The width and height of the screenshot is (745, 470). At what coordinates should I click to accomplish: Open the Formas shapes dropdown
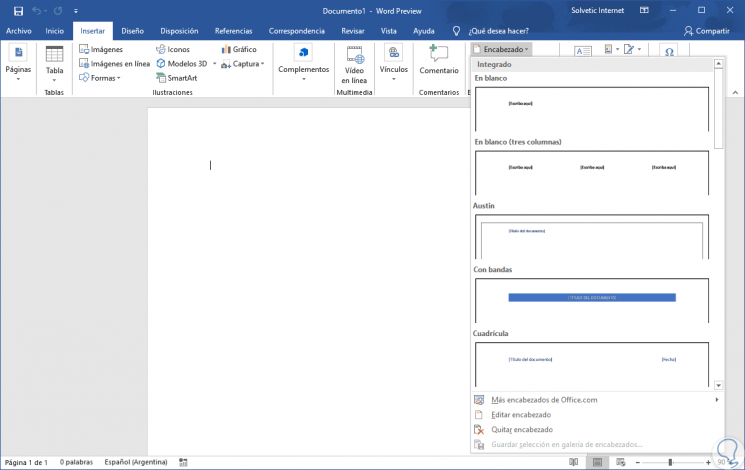(x=100, y=78)
